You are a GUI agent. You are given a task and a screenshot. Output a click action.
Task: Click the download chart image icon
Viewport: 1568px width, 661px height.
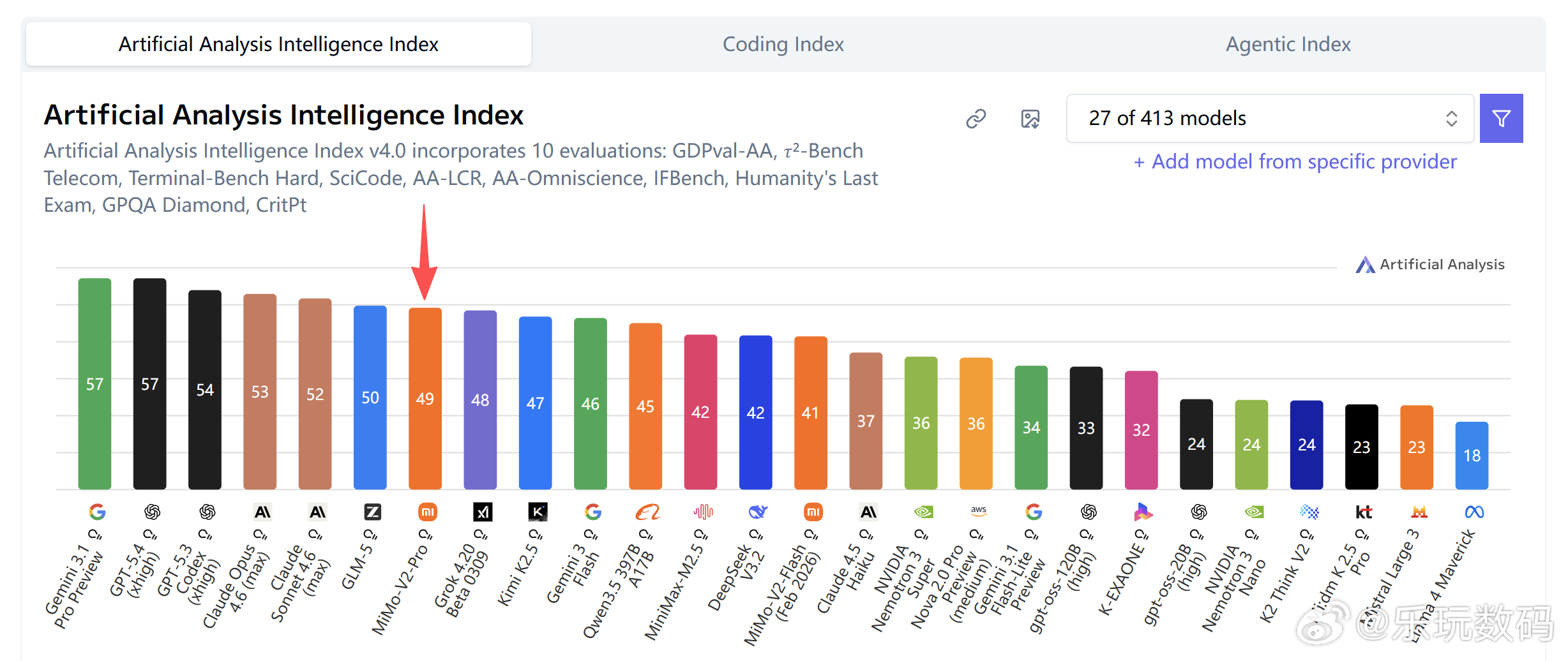click(x=1030, y=119)
